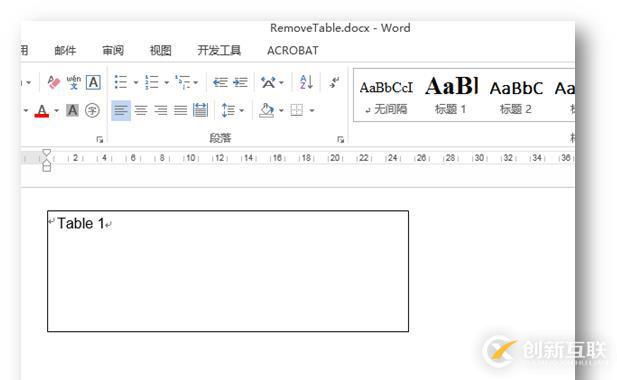This screenshot has height=380, width=617.
Task: Apply the 无间隔 style
Action: [386, 96]
